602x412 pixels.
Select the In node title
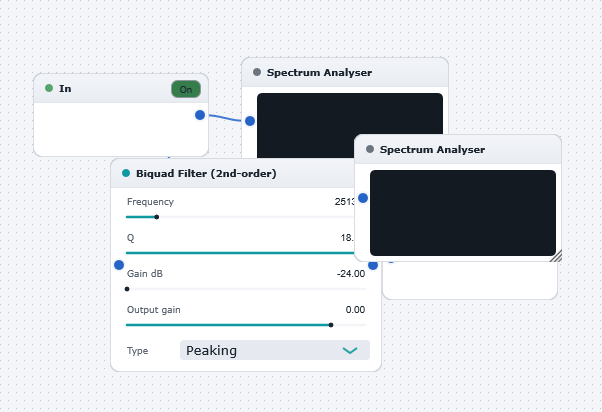click(x=65, y=89)
